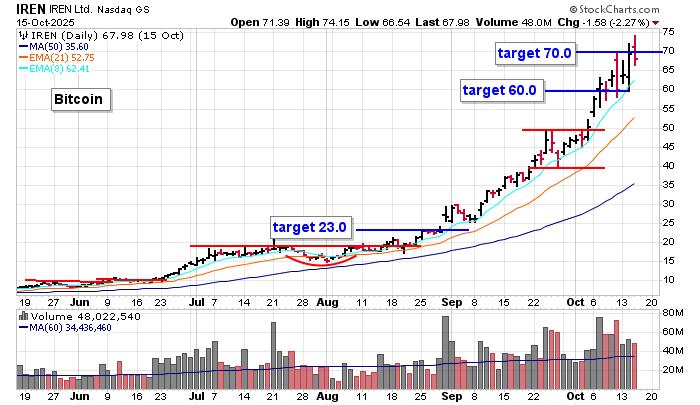Click the Jul label on the time axis
This screenshot has width=700, height=405.
(x=195, y=300)
